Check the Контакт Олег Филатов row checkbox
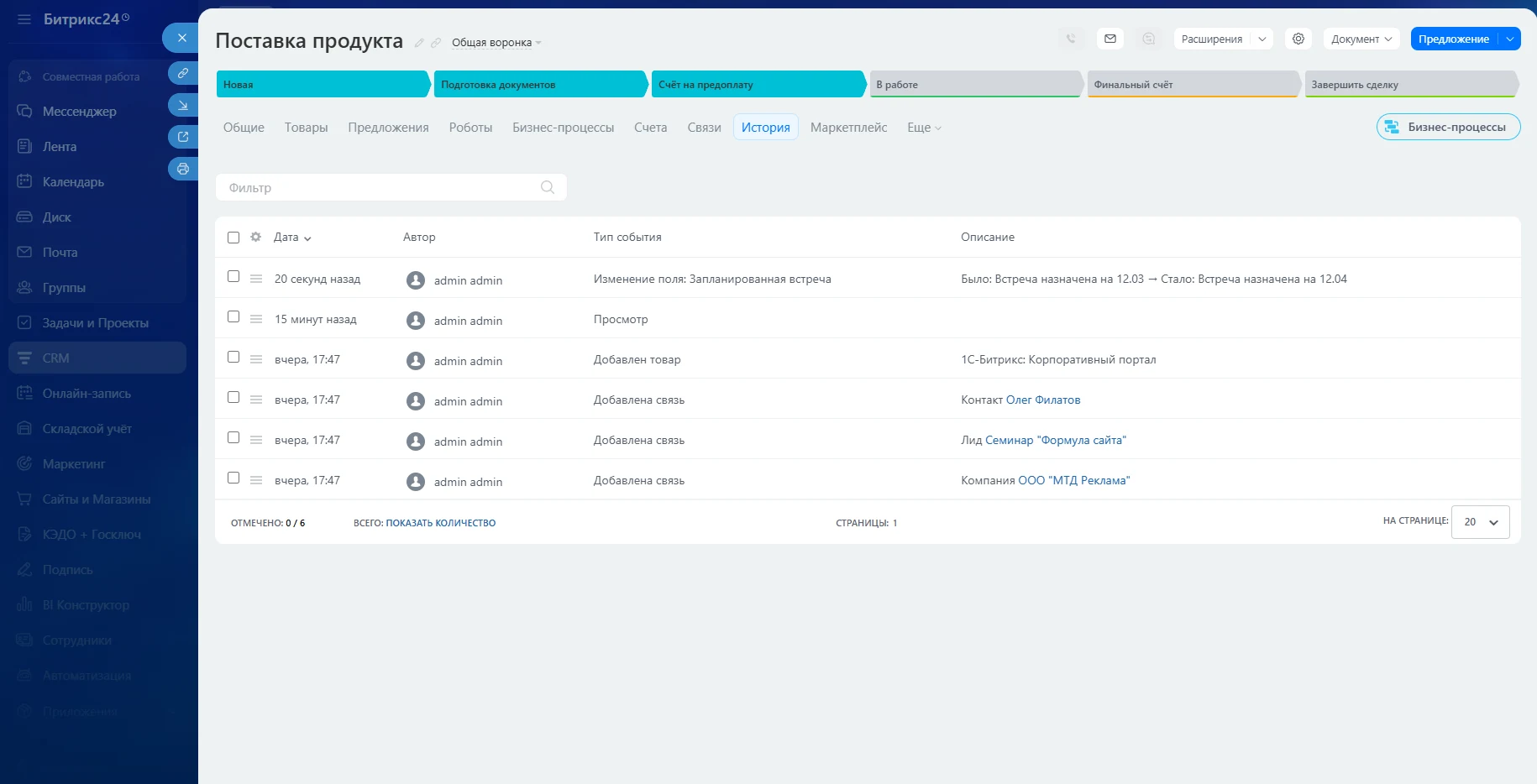This screenshot has height=784, width=1537. pyautogui.click(x=233, y=397)
